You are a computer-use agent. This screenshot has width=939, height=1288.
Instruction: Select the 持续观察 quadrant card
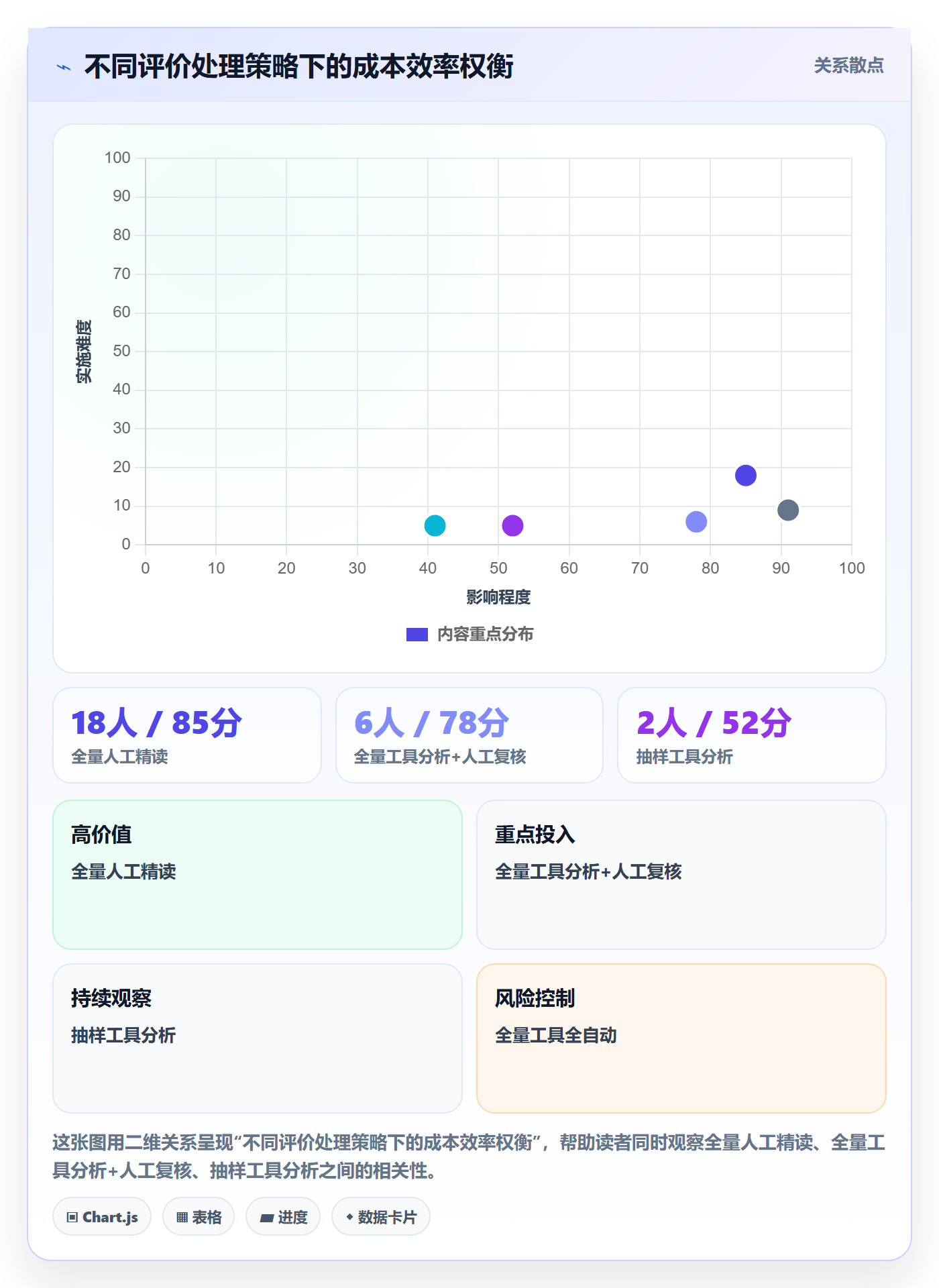point(258,1038)
